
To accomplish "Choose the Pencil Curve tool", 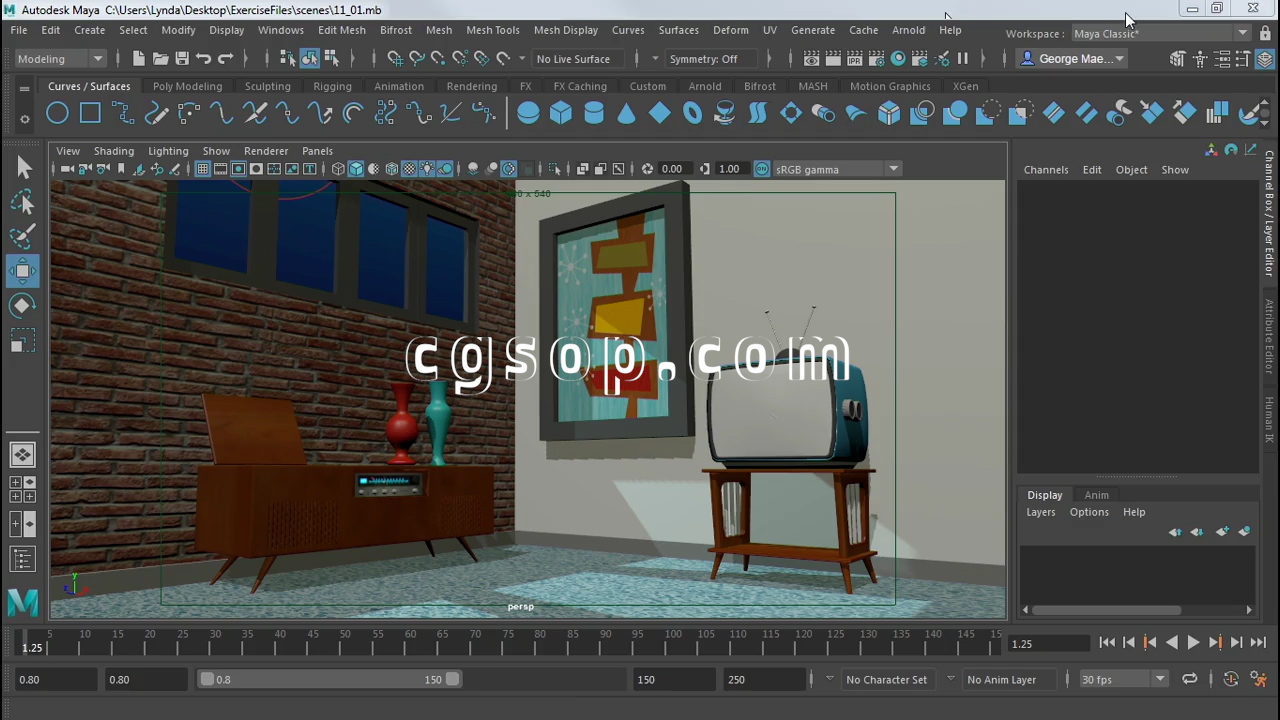I will click(x=156, y=113).
